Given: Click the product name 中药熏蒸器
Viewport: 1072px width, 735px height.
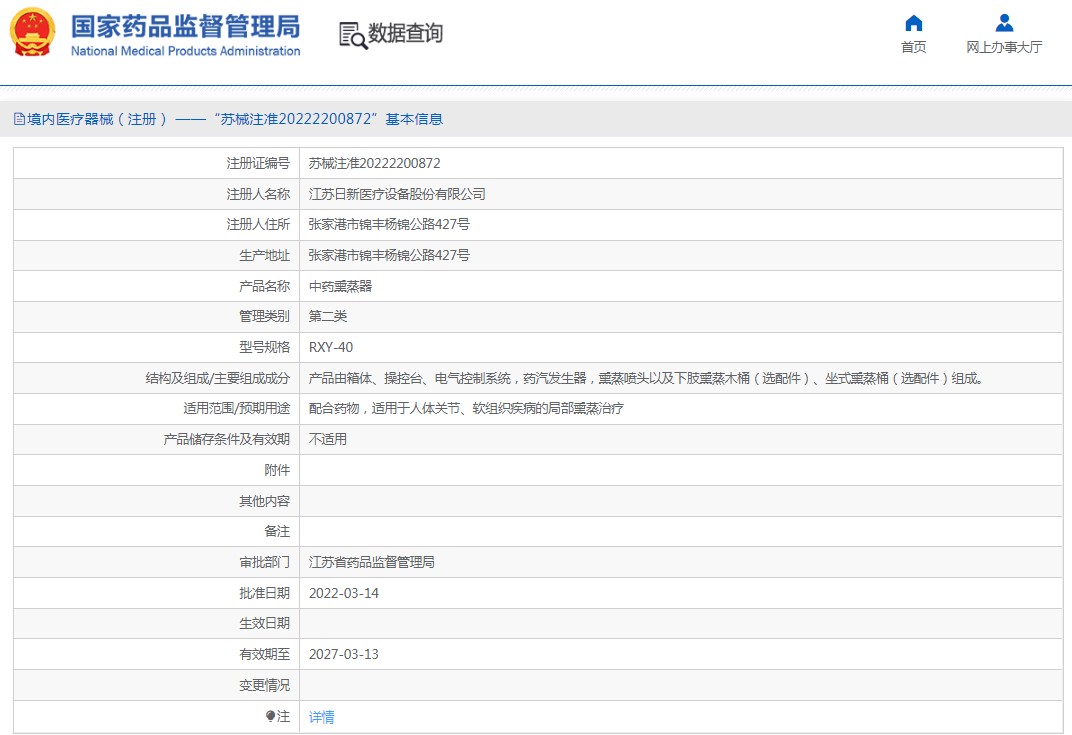Looking at the screenshot, I should 340,286.
